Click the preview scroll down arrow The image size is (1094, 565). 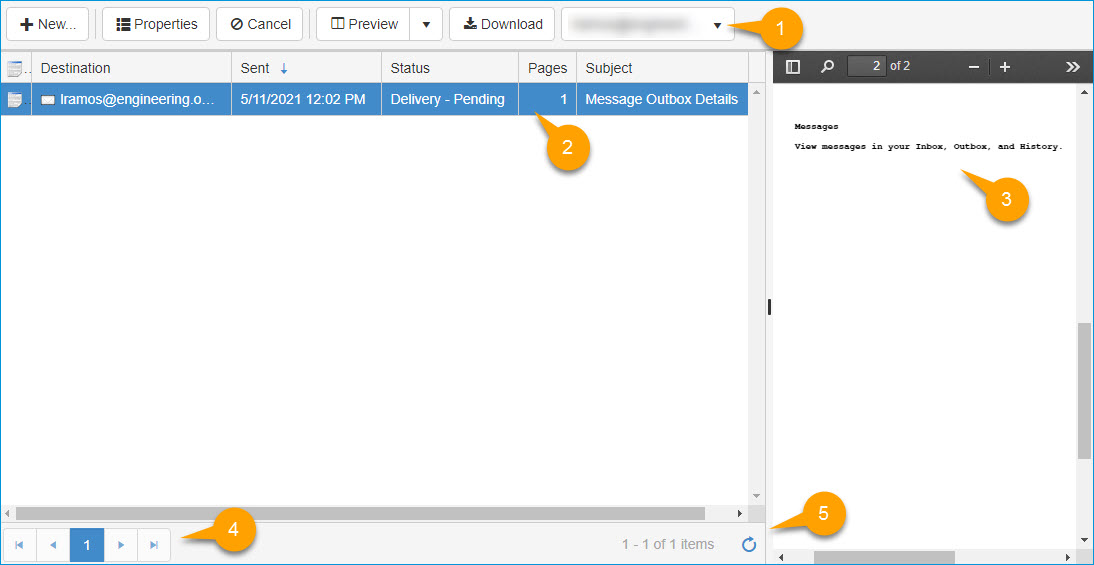(x=1085, y=542)
